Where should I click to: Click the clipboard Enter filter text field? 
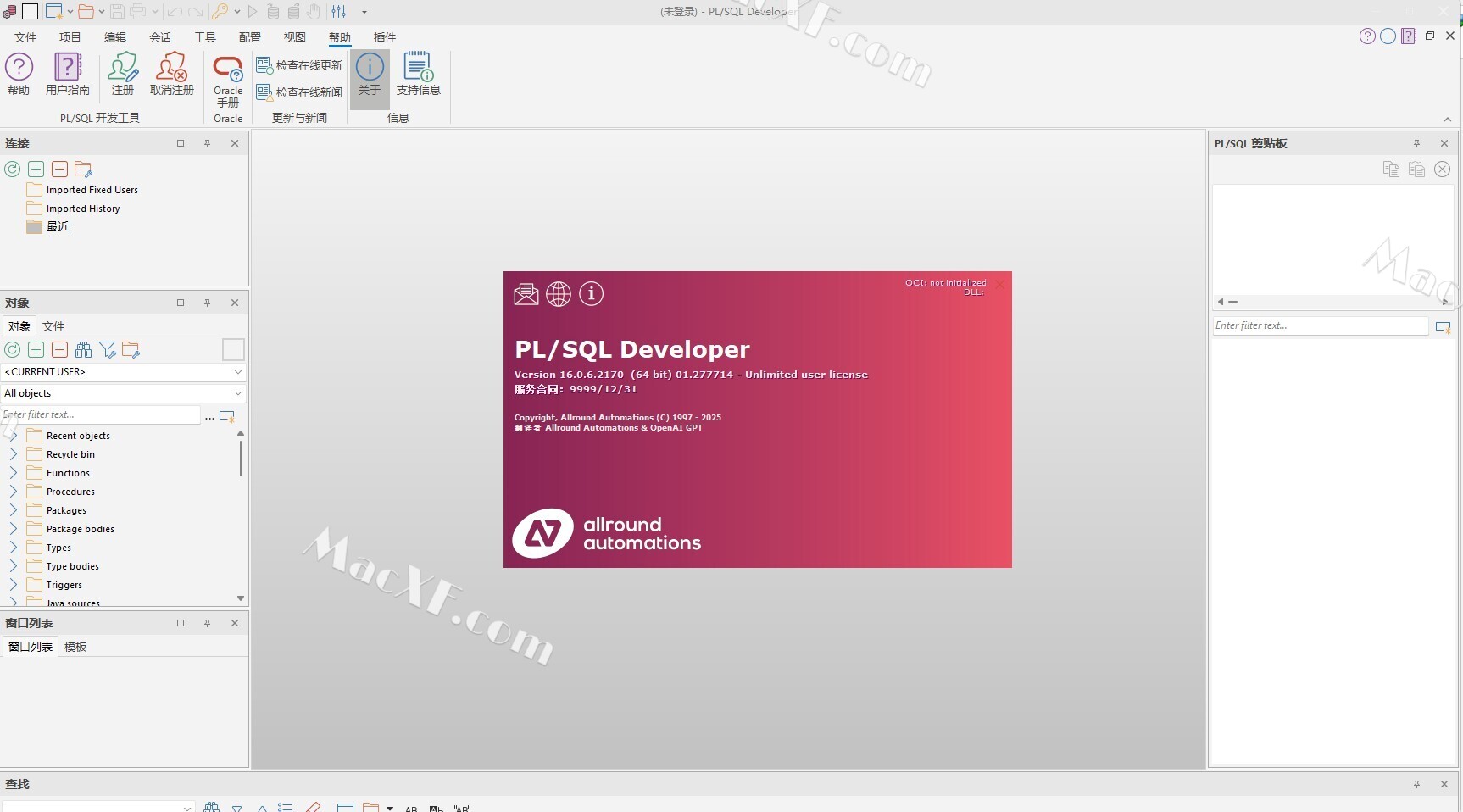[x=1320, y=325]
